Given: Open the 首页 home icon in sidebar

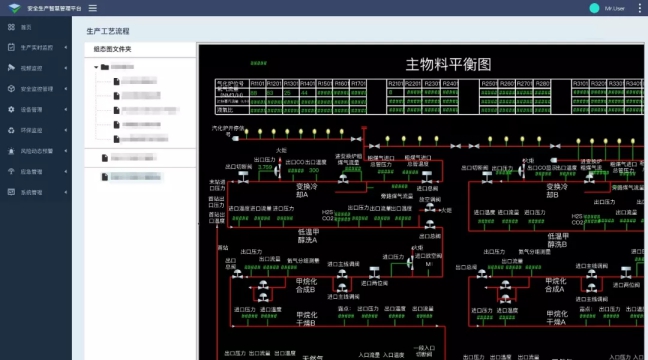Looking at the screenshot, I should [11, 27].
